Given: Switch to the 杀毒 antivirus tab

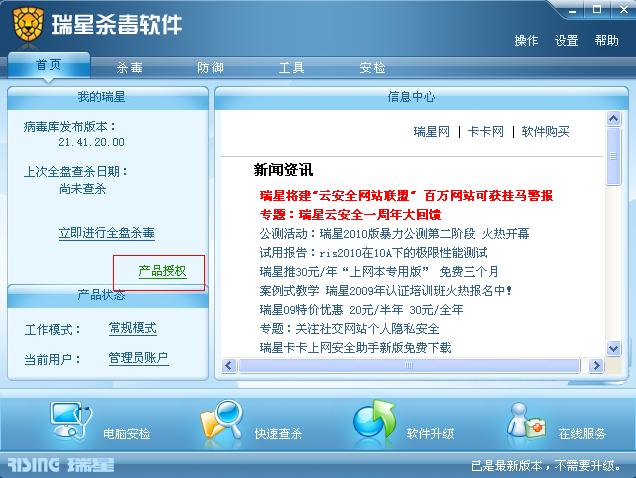Looking at the screenshot, I should pyautogui.click(x=129, y=67).
